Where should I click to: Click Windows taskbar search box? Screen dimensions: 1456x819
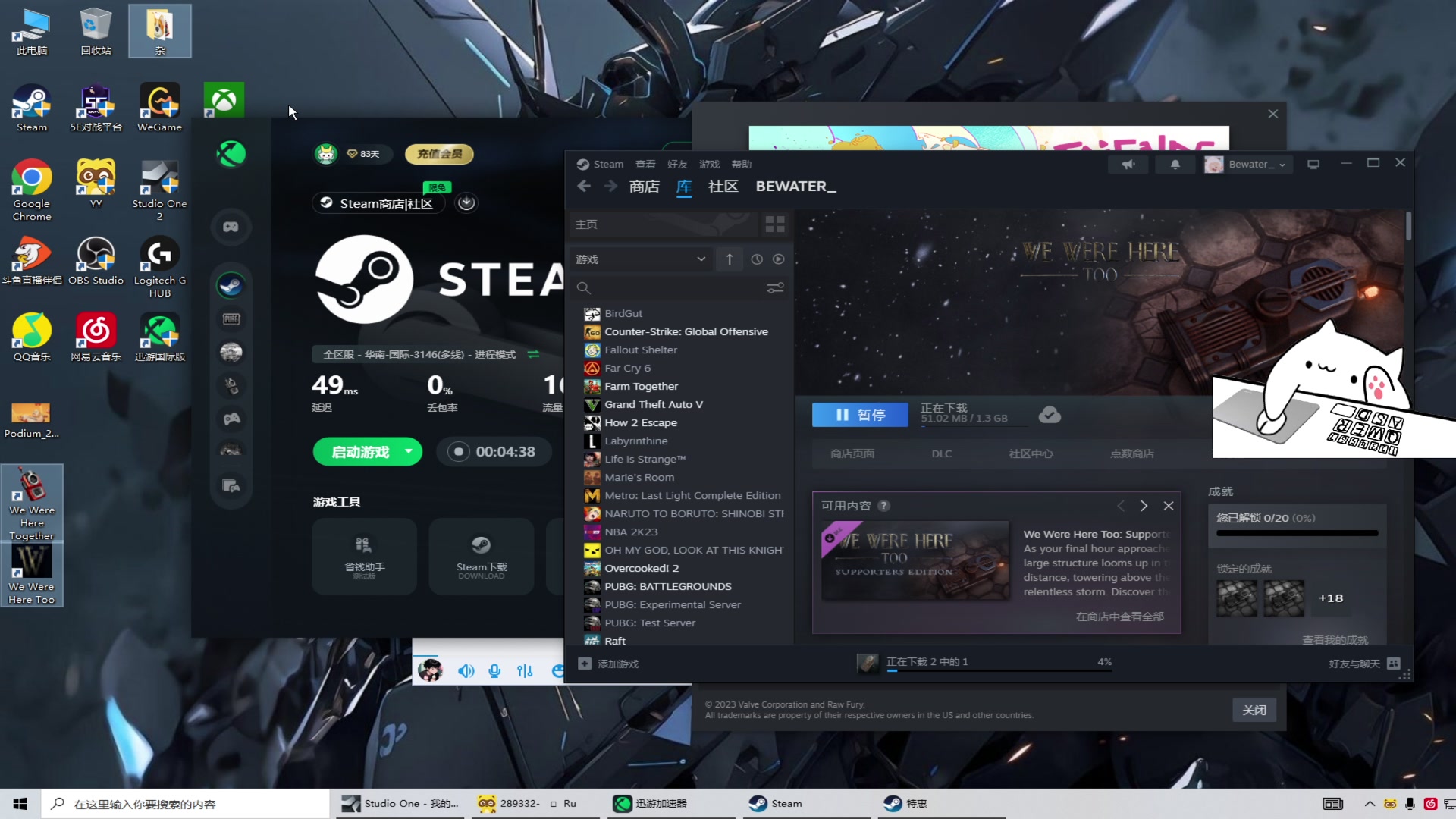[x=185, y=804]
